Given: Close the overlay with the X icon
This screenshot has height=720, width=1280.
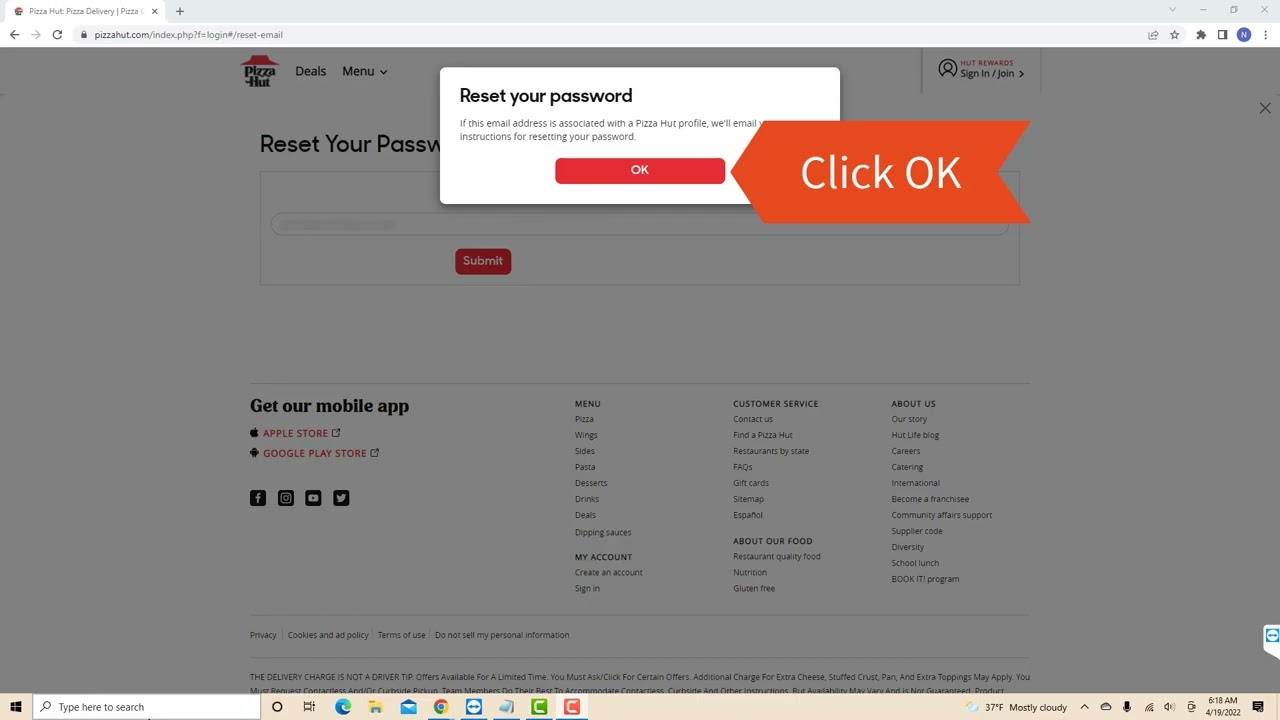Looking at the screenshot, I should (1265, 108).
